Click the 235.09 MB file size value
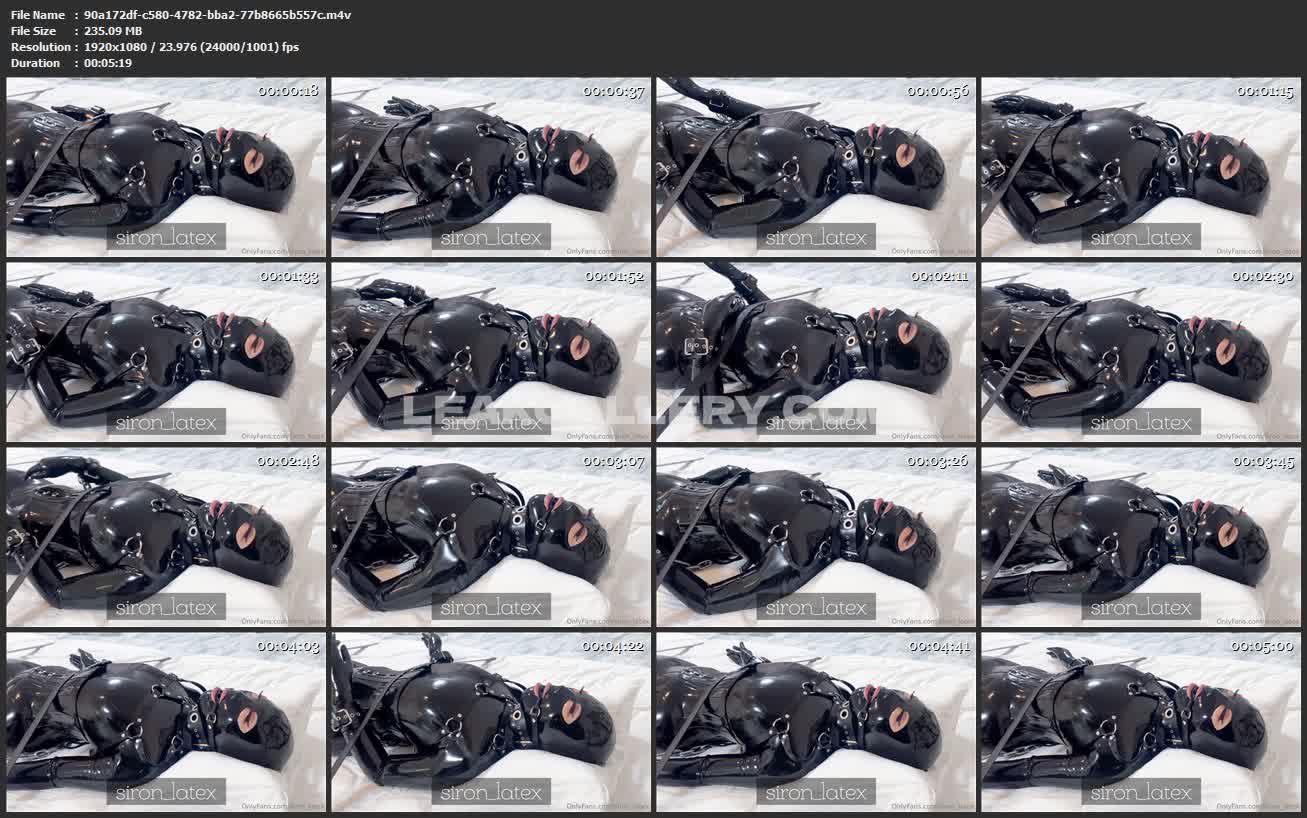The image size is (1307, 818). (113, 31)
